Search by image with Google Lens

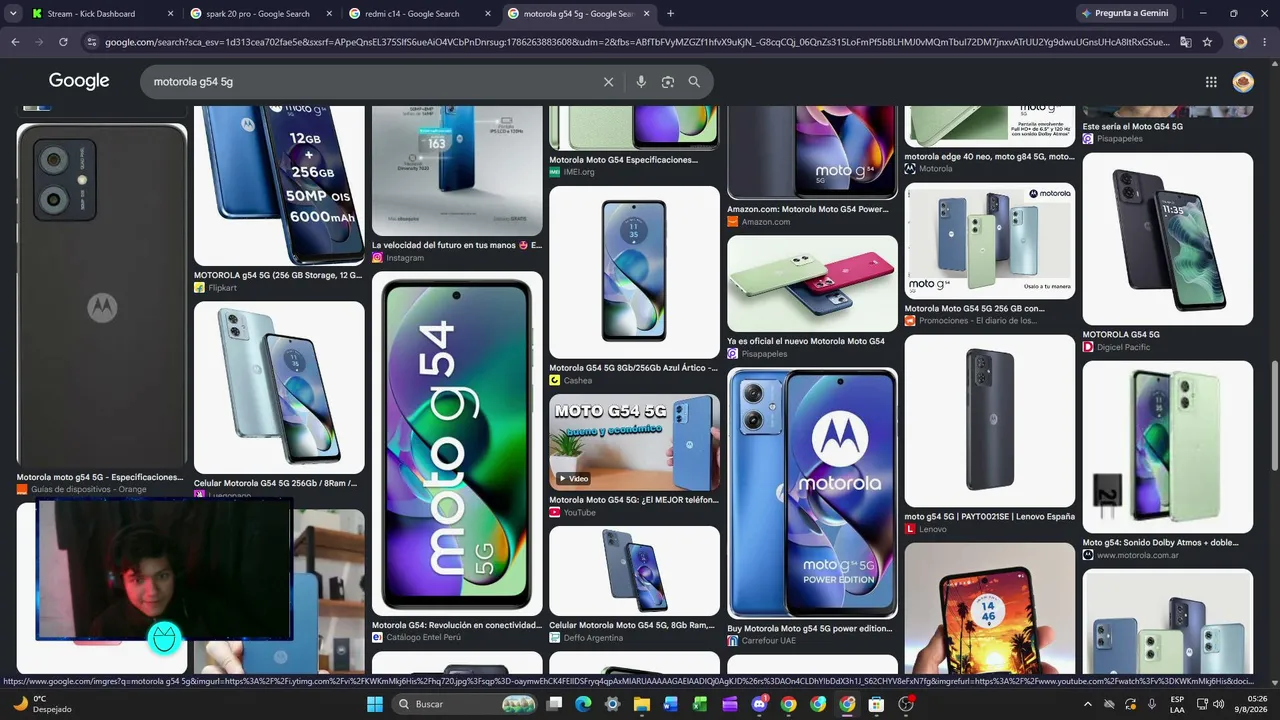(x=668, y=82)
